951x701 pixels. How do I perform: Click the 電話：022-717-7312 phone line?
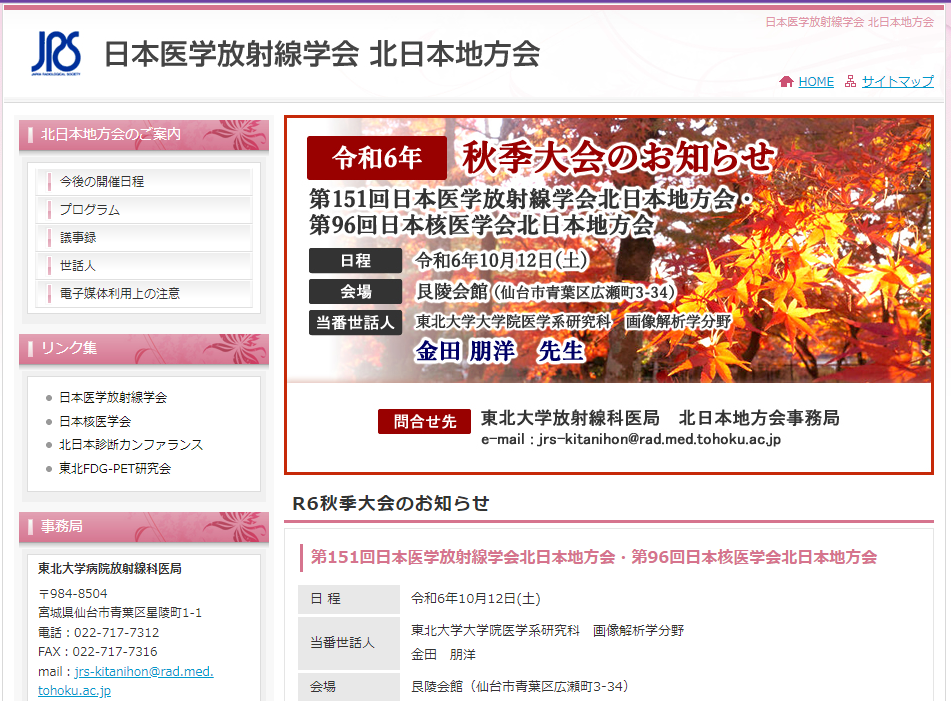click(98, 632)
